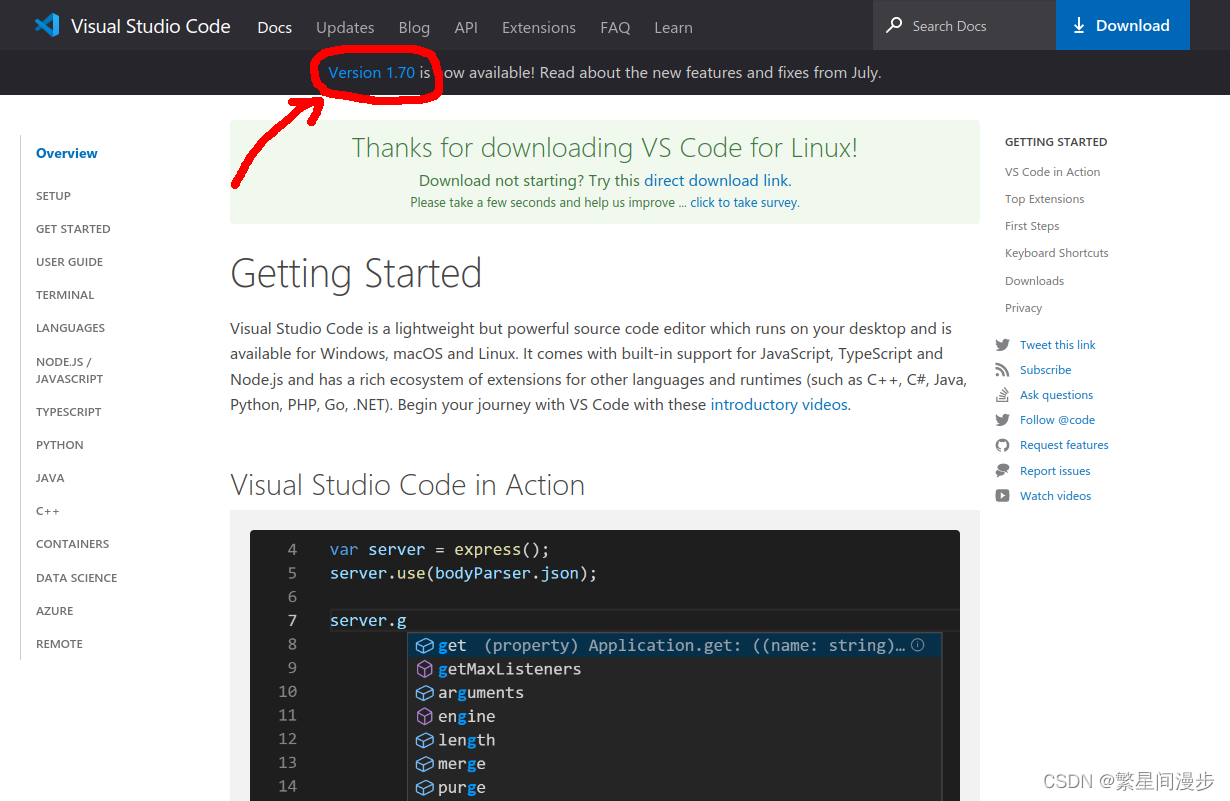Click the blue Download button
This screenshot has width=1230, height=801.
[1123, 25]
